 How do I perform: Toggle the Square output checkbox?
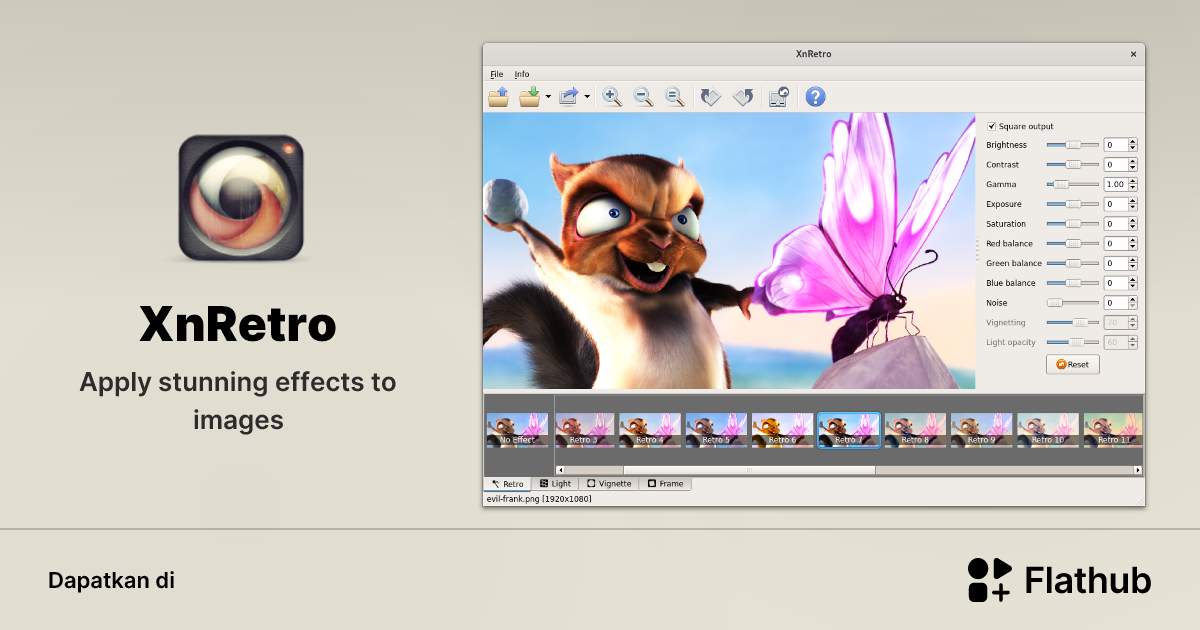tap(991, 125)
